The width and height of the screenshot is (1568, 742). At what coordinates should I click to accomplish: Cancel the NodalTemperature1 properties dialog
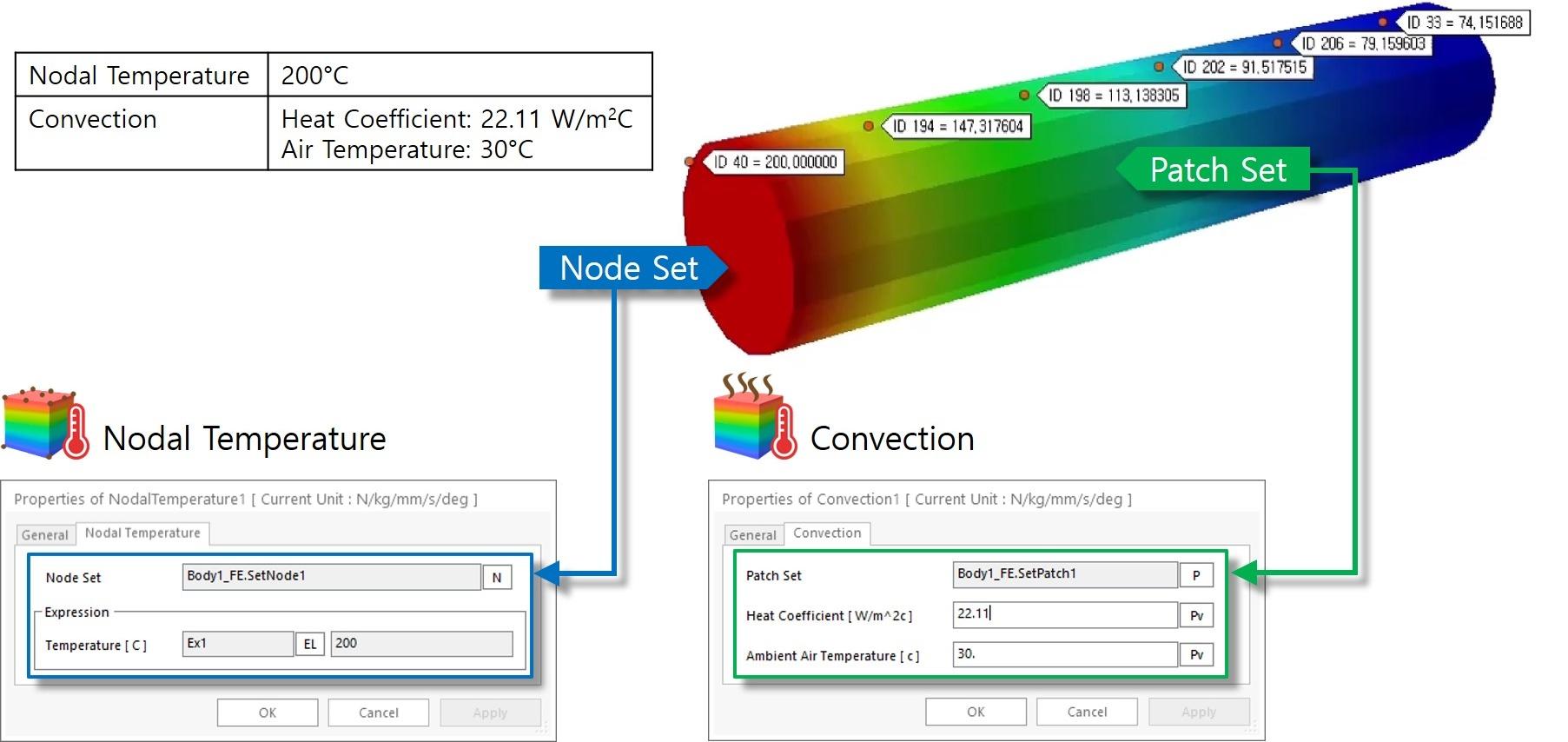pyautogui.click(x=379, y=712)
